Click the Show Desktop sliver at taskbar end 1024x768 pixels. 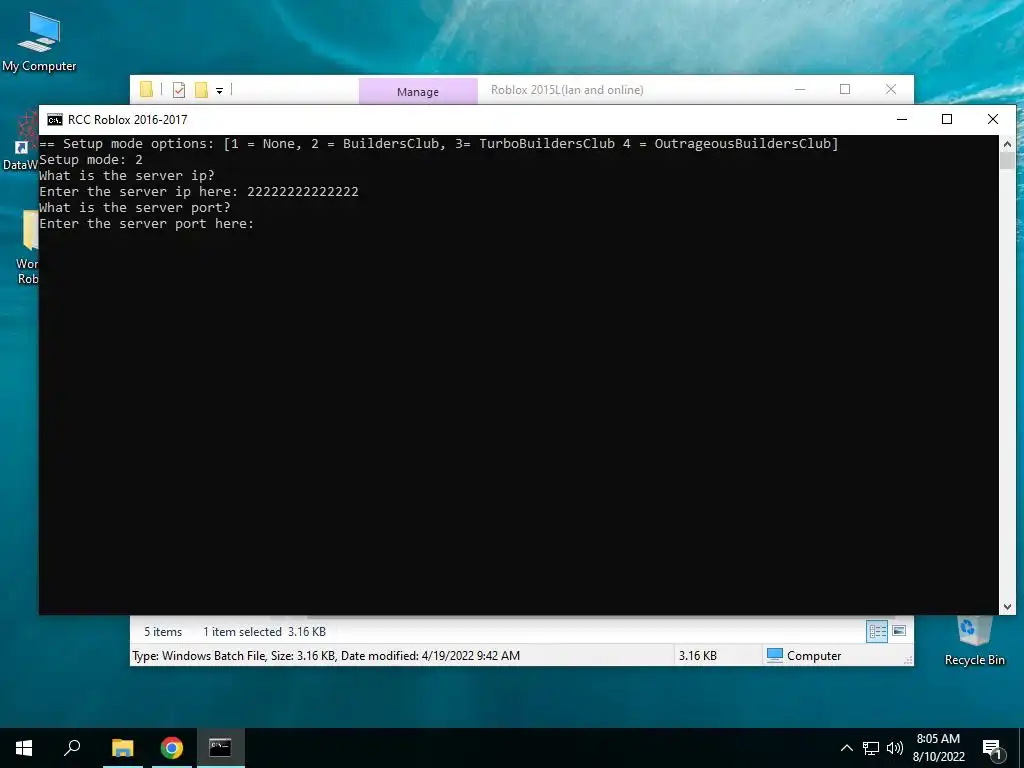[1021, 748]
